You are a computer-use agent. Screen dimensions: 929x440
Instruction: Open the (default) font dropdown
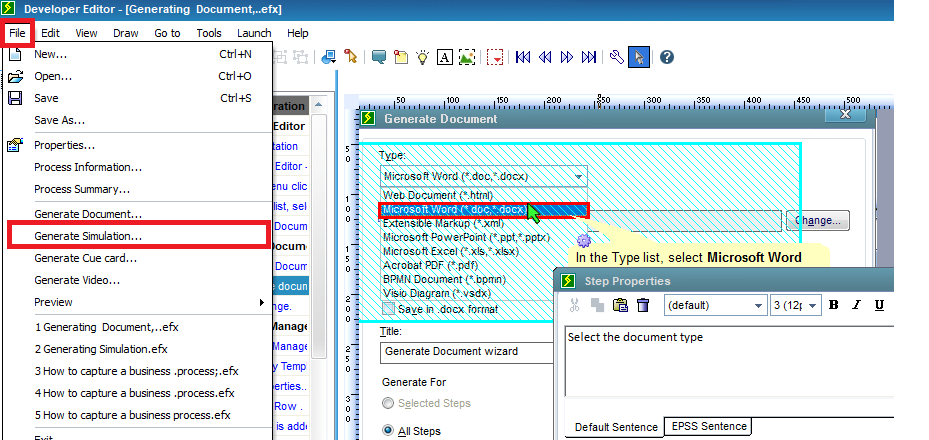758,306
